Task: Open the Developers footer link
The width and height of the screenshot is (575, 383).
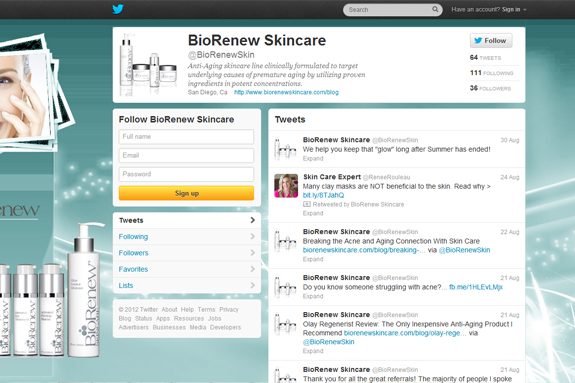Action: [226, 327]
